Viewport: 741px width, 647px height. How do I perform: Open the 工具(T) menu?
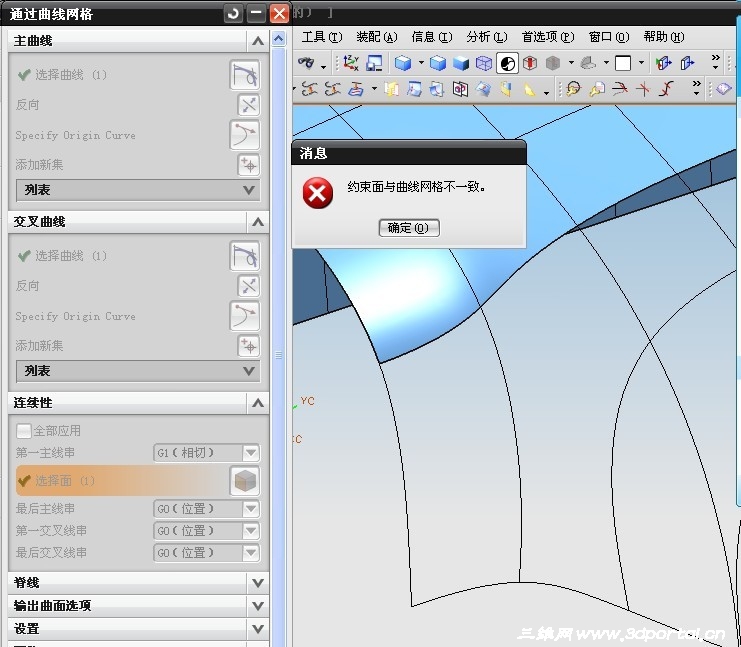click(x=322, y=37)
